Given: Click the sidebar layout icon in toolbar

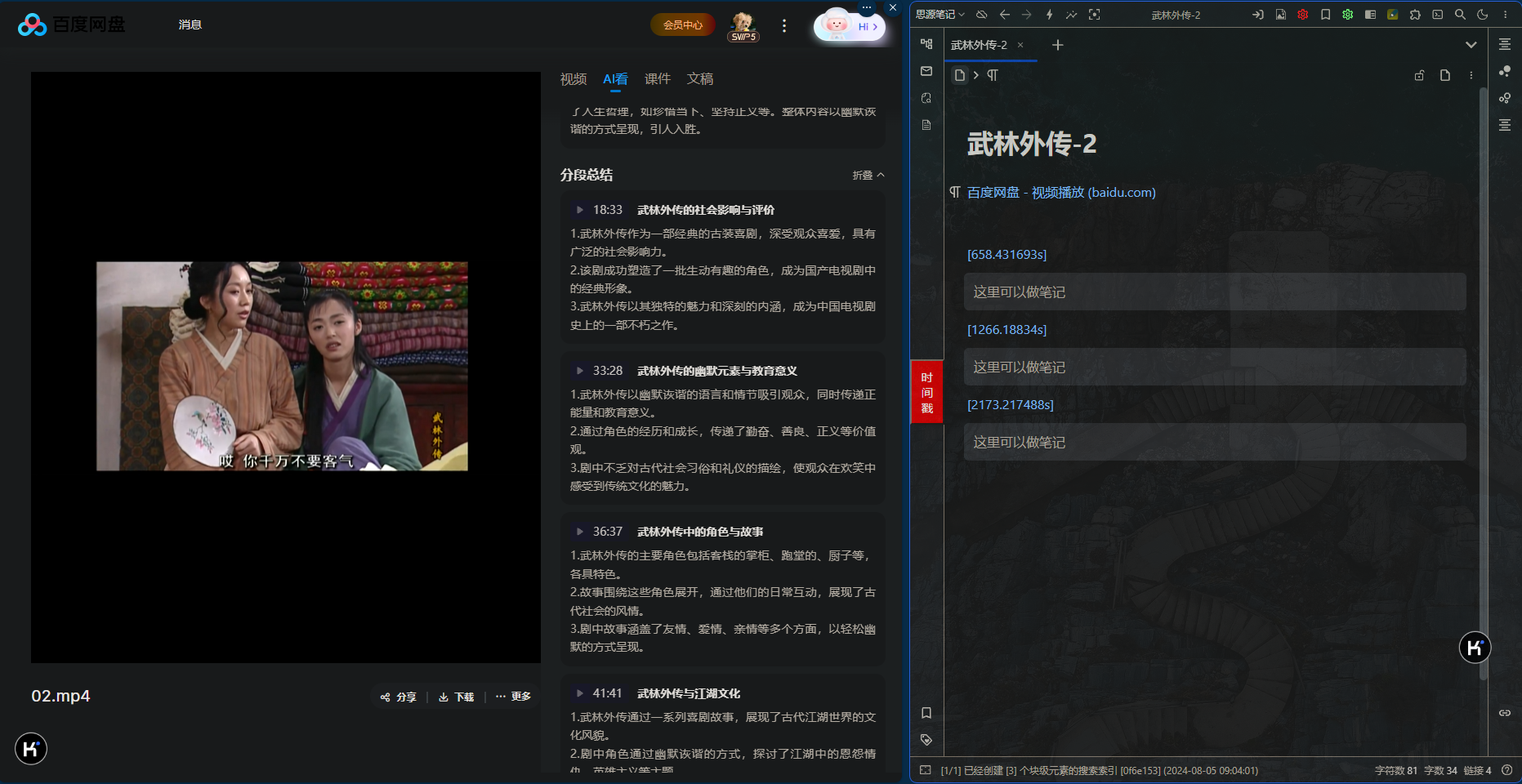Looking at the screenshot, I should (x=1370, y=15).
